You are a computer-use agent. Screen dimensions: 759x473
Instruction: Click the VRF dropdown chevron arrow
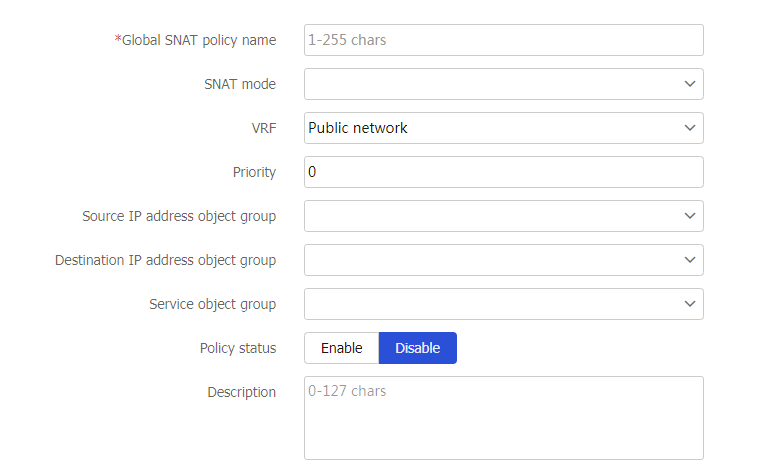[x=689, y=128]
